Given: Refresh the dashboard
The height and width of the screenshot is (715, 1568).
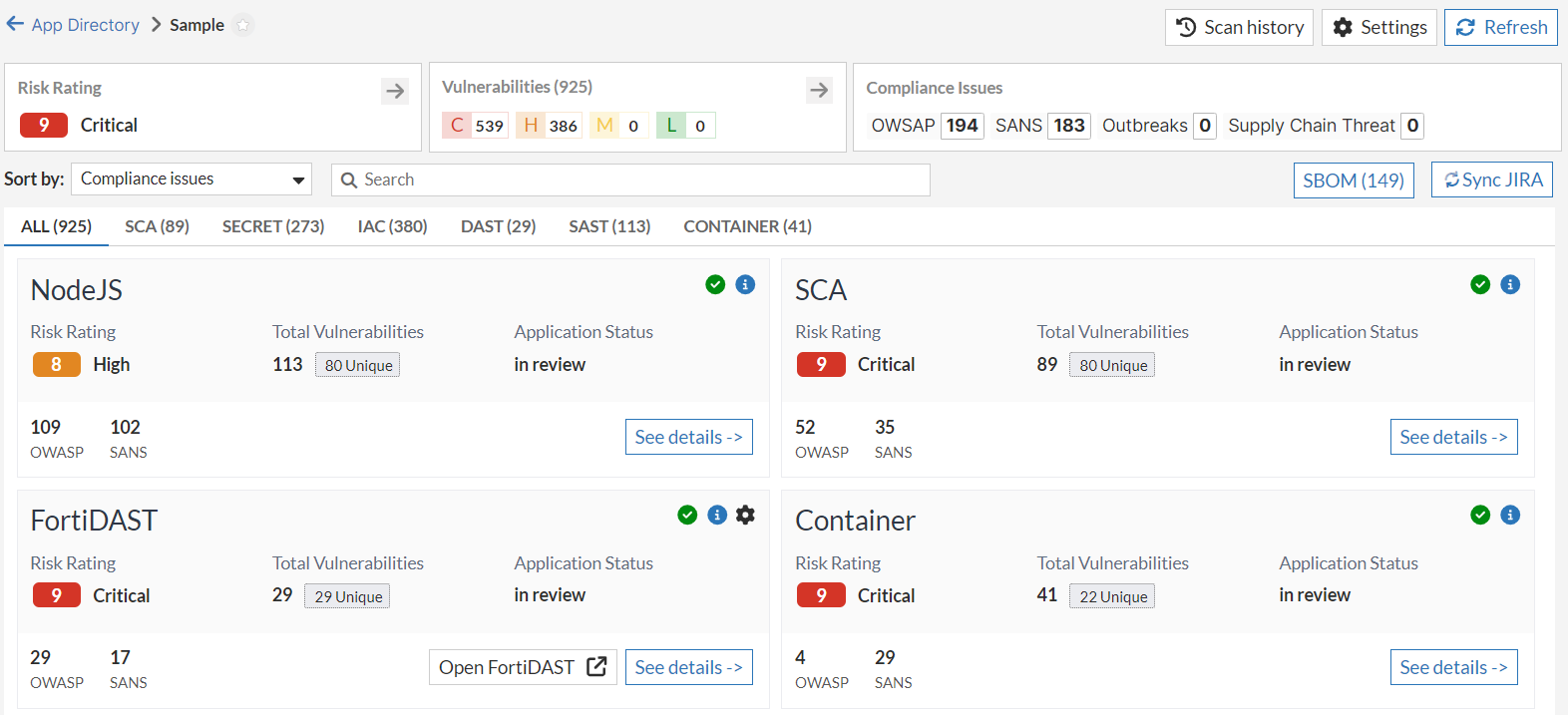Looking at the screenshot, I should pyautogui.click(x=1501, y=28).
